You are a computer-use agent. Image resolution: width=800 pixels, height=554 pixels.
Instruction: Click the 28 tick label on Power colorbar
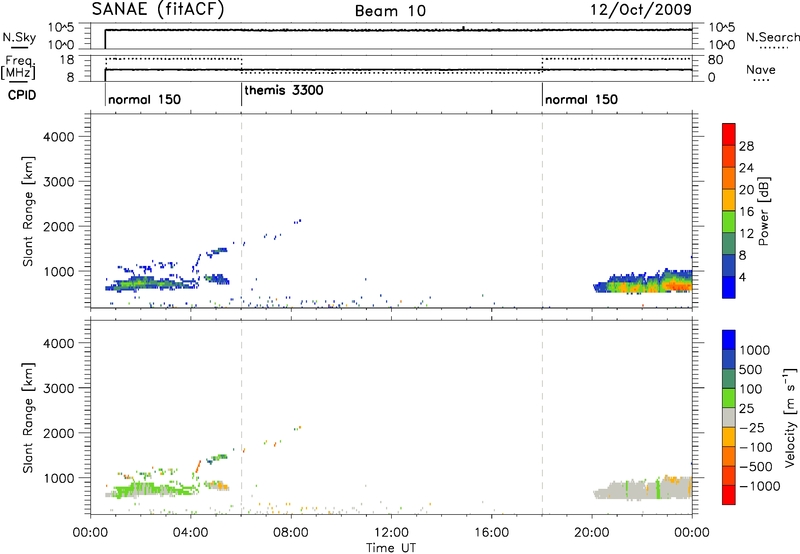coord(746,146)
